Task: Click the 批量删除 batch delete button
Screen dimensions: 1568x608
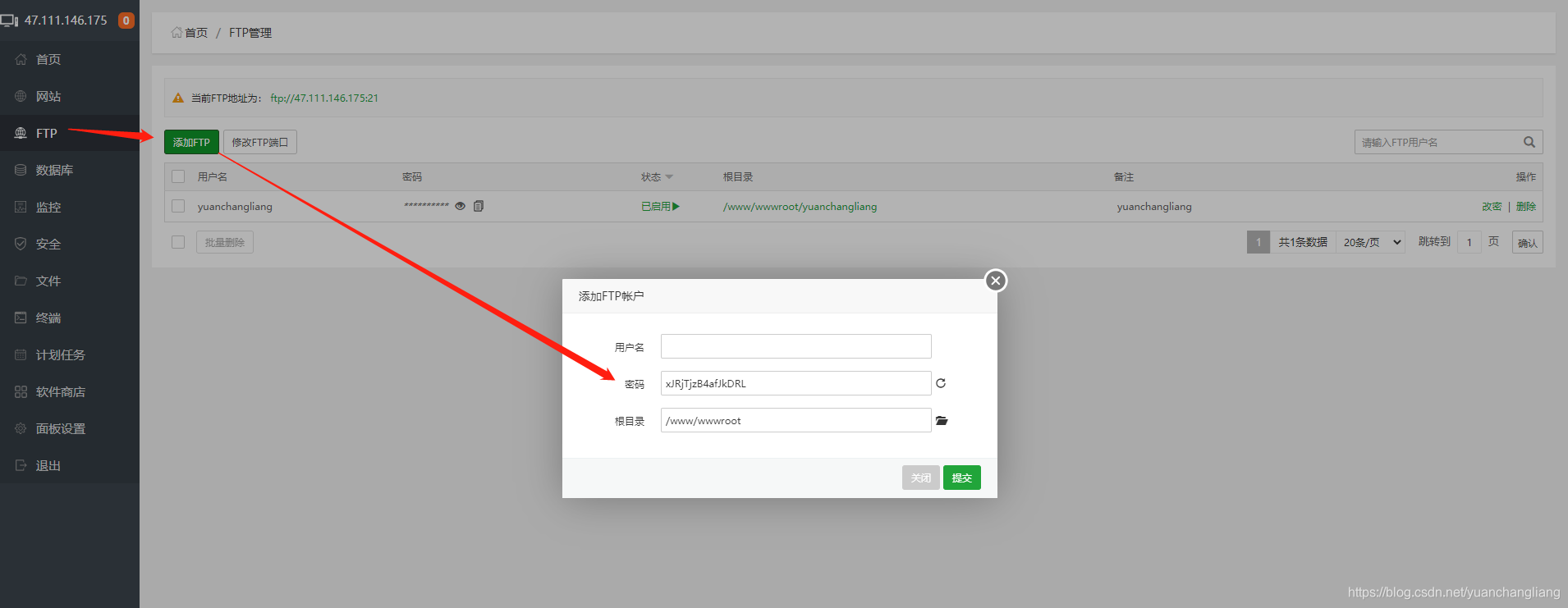Action: point(225,242)
